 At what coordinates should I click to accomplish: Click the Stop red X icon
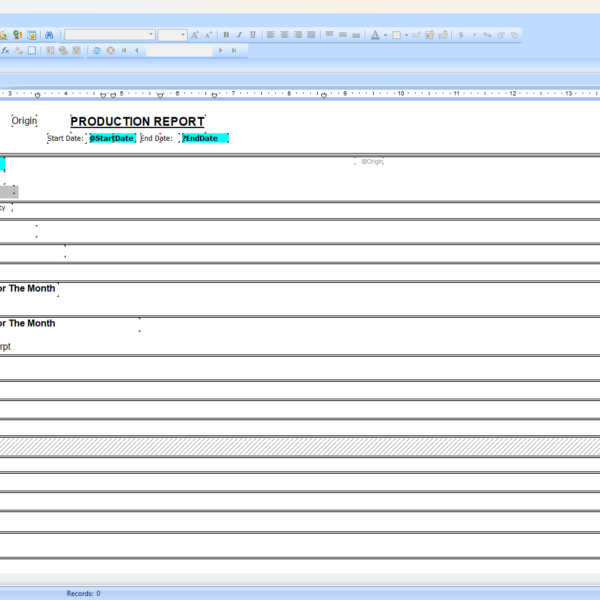111,51
